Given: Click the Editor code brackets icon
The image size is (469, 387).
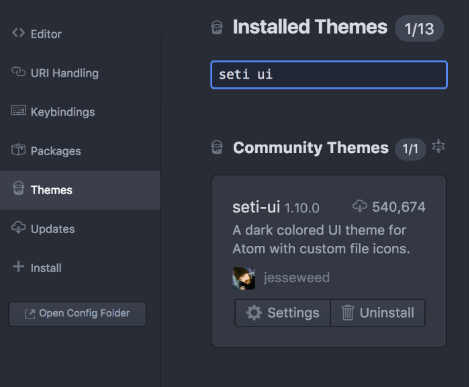Looking at the screenshot, I should (18, 33).
